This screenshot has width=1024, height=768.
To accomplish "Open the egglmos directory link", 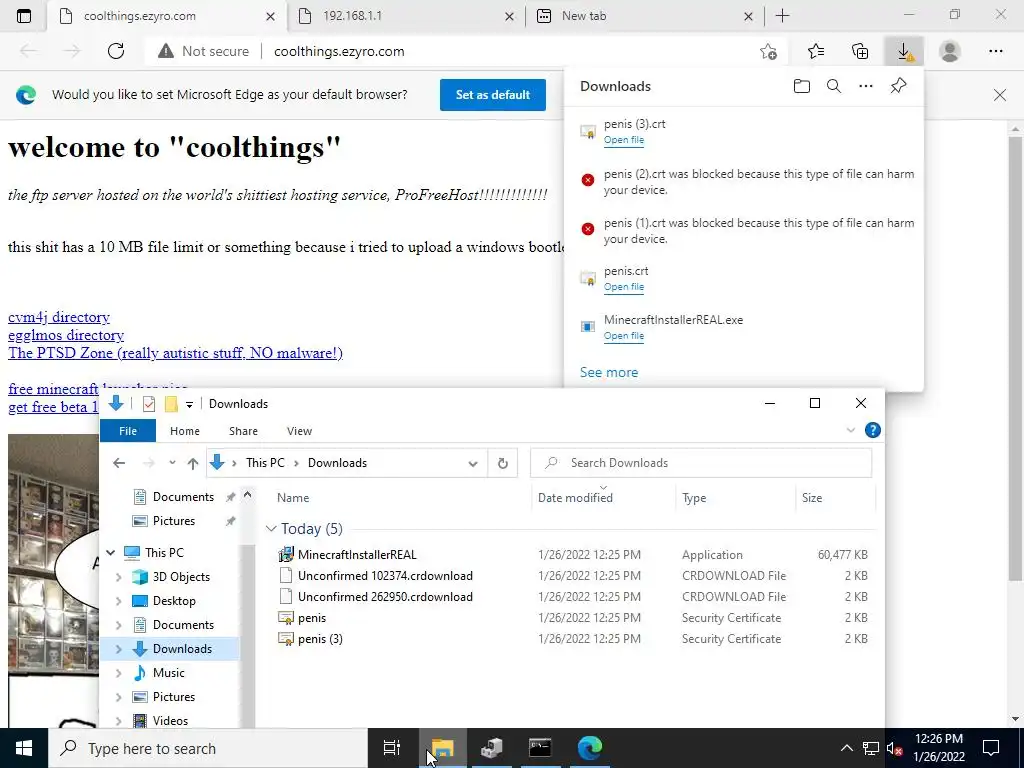I will click(66, 335).
